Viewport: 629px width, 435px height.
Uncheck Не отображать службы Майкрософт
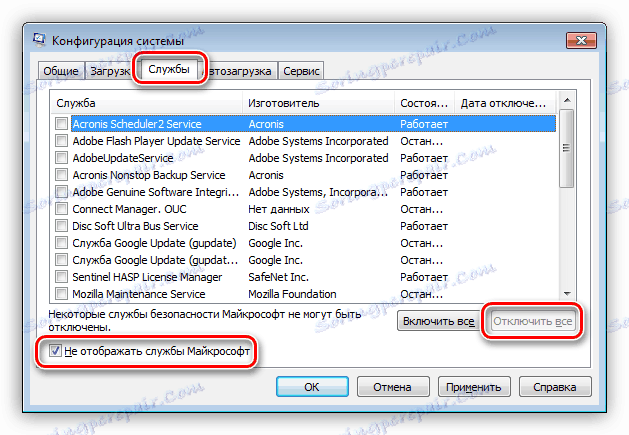pyautogui.click(x=55, y=351)
